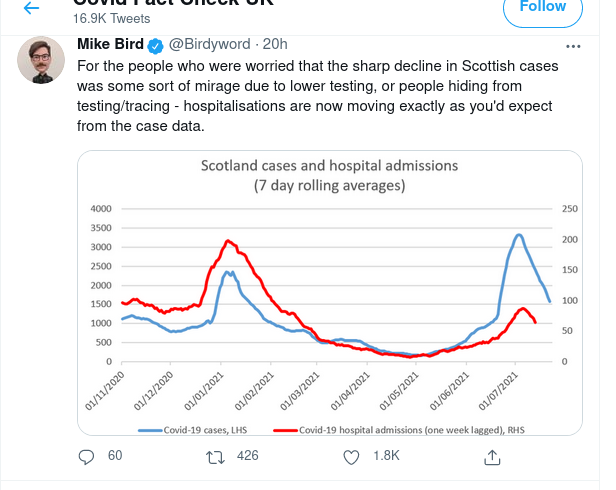Click the 426 retweets count
616x490 pixels.
click(247, 456)
